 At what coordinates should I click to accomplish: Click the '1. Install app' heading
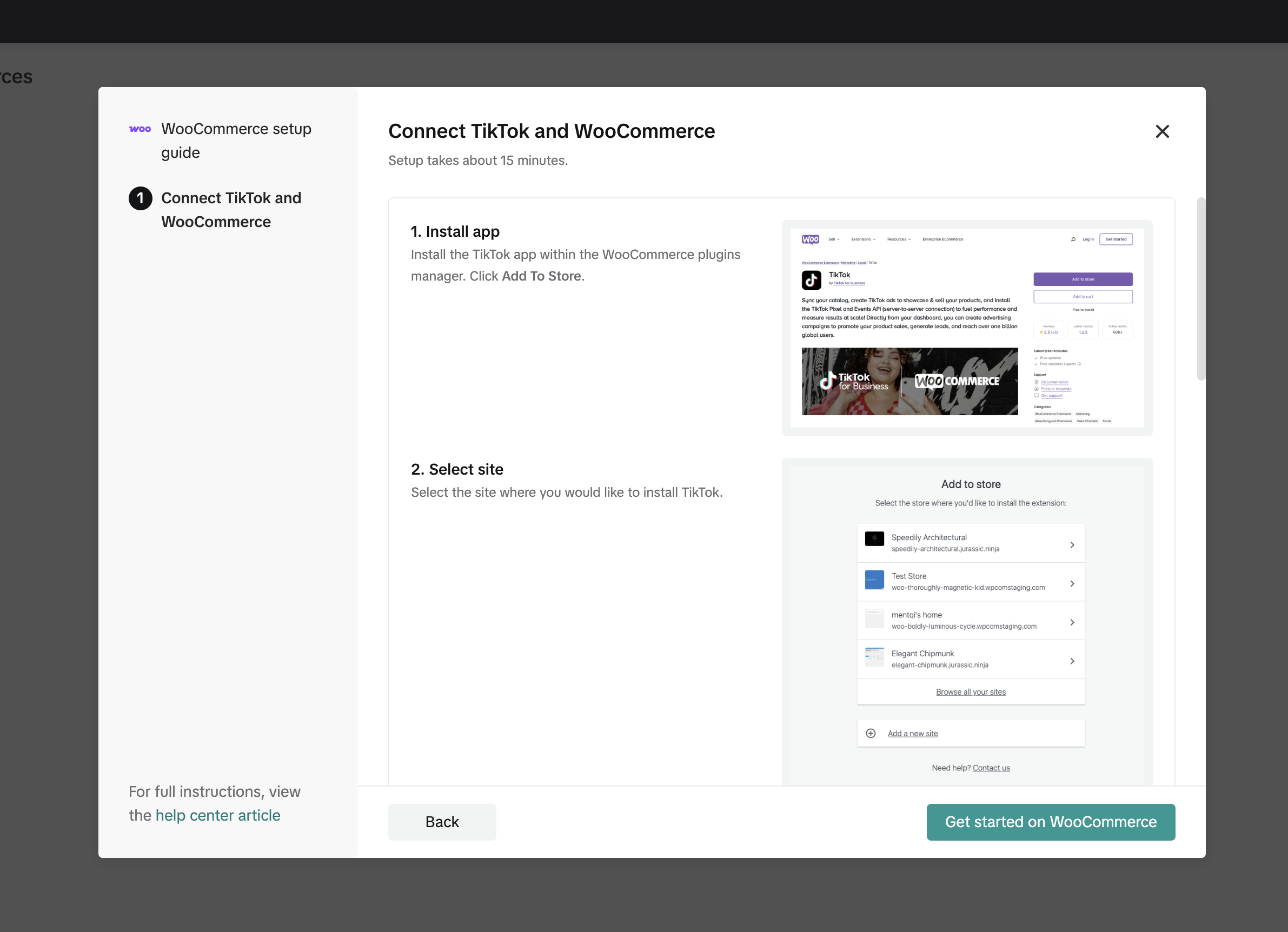pos(455,232)
